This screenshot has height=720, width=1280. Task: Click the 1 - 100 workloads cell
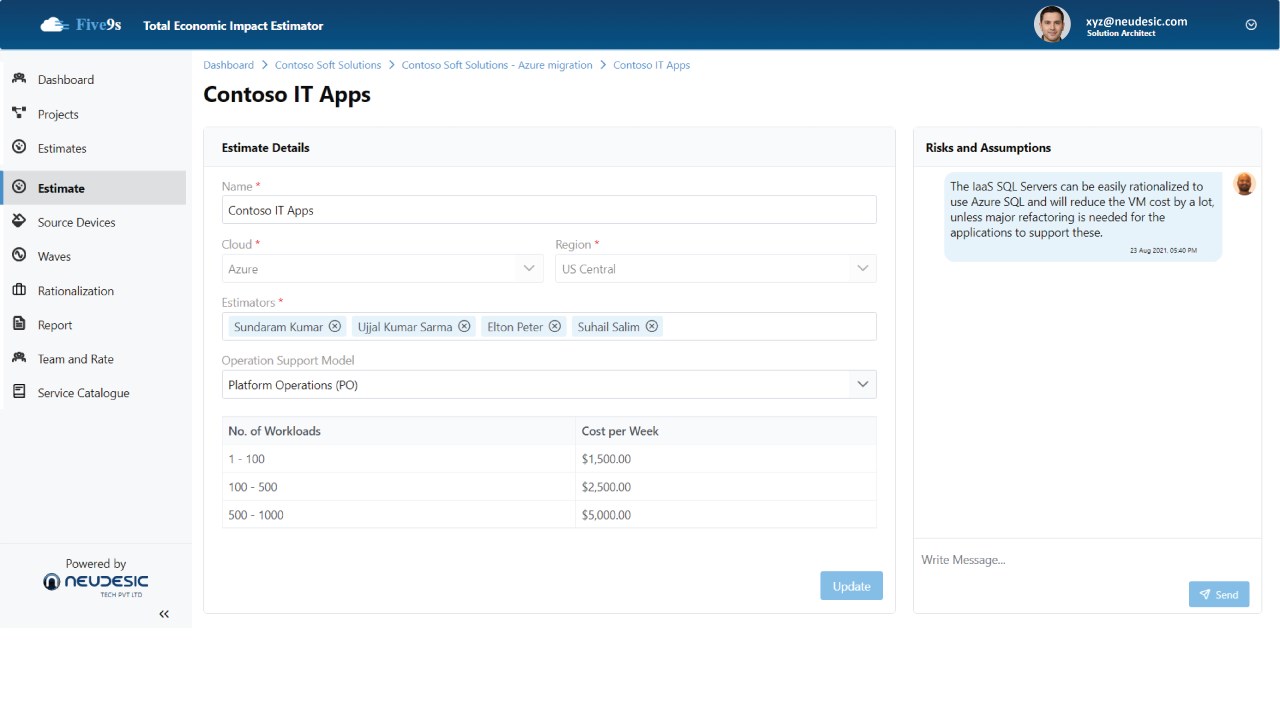tap(399, 459)
